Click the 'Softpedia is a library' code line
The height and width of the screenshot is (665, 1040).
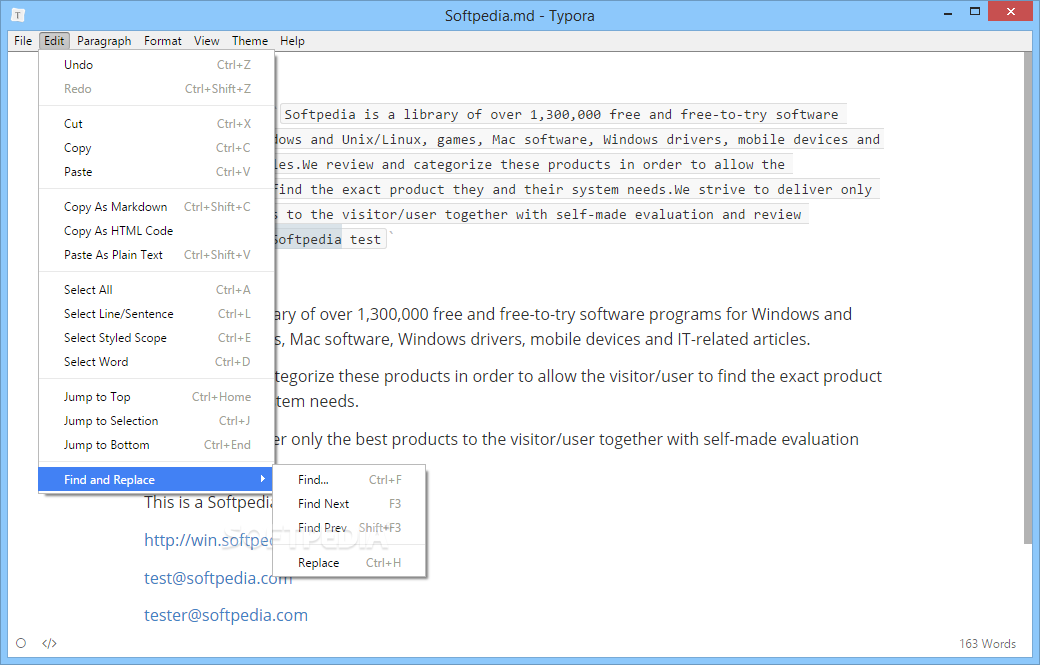(561, 114)
